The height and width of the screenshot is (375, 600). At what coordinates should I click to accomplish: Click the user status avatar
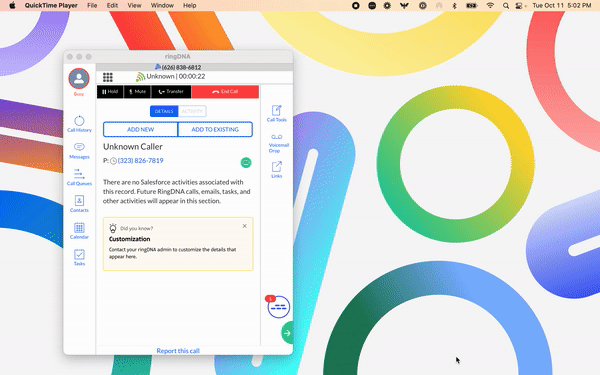click(79, 78)
